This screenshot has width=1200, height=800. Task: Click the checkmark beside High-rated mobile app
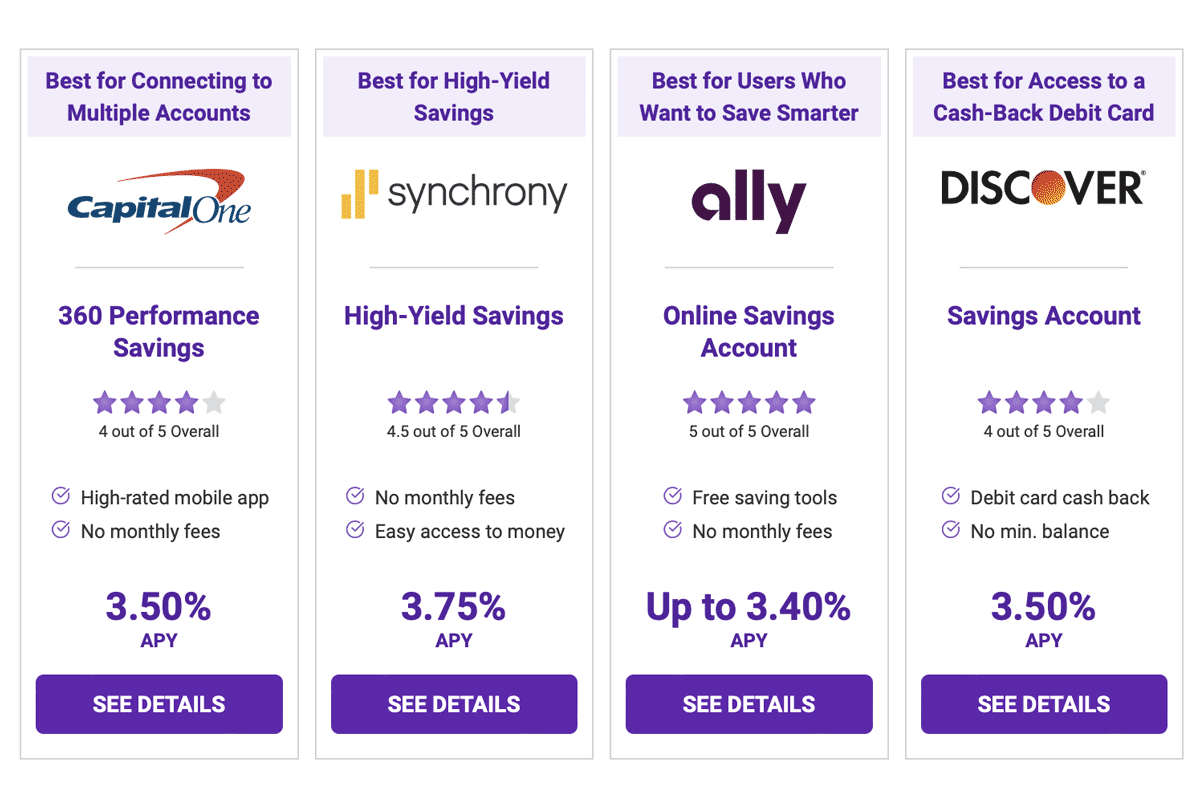pos(60,497)
